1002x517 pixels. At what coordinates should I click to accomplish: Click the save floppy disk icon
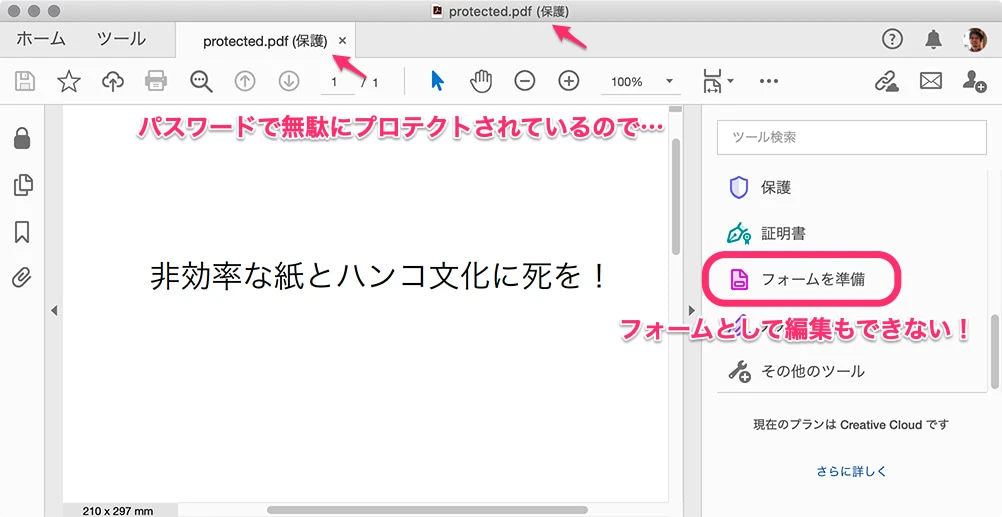(25, 81)
